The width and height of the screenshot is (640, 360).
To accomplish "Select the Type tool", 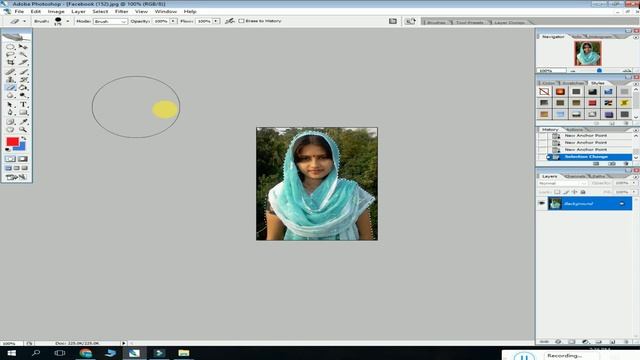I will coord(23,104).
